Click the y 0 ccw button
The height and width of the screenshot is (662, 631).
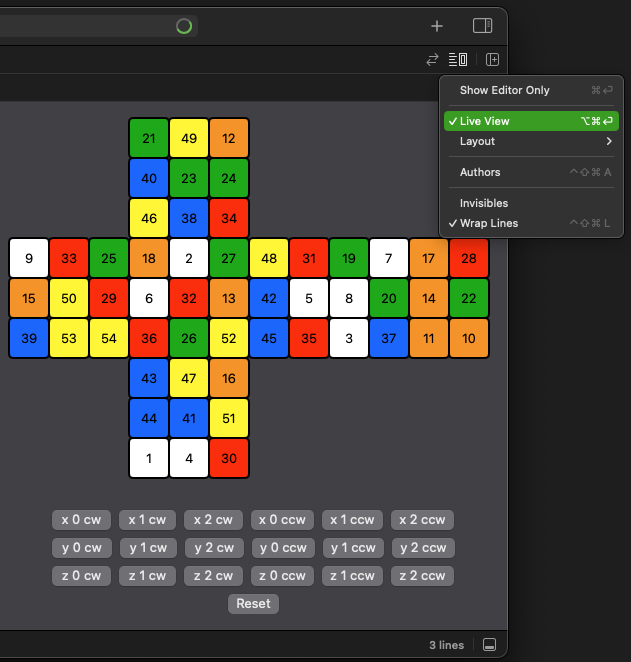coord(283,548)
